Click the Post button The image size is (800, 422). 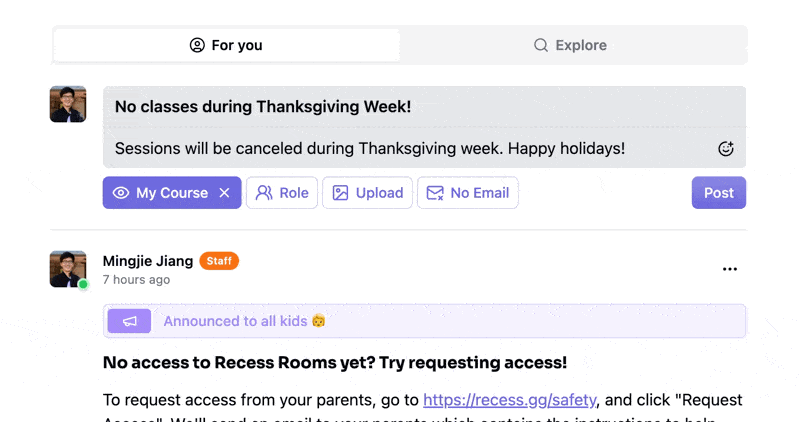tap(718, 193)
